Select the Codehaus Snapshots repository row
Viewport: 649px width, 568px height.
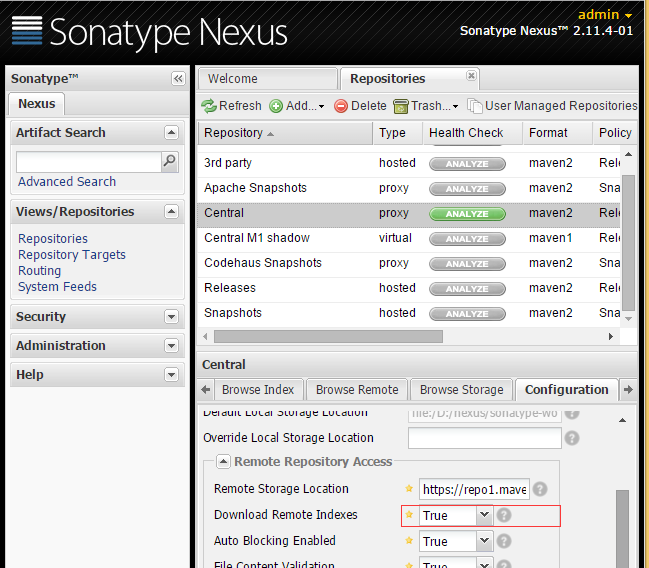click(409, 263)
